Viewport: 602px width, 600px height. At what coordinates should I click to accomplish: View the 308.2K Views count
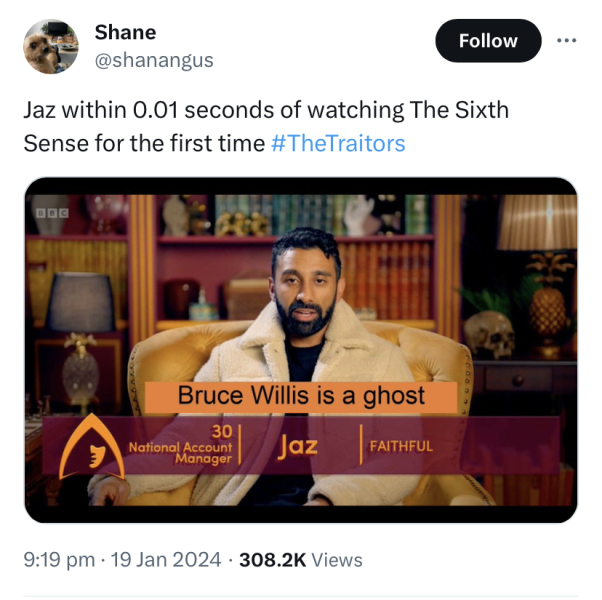[301, 560]
